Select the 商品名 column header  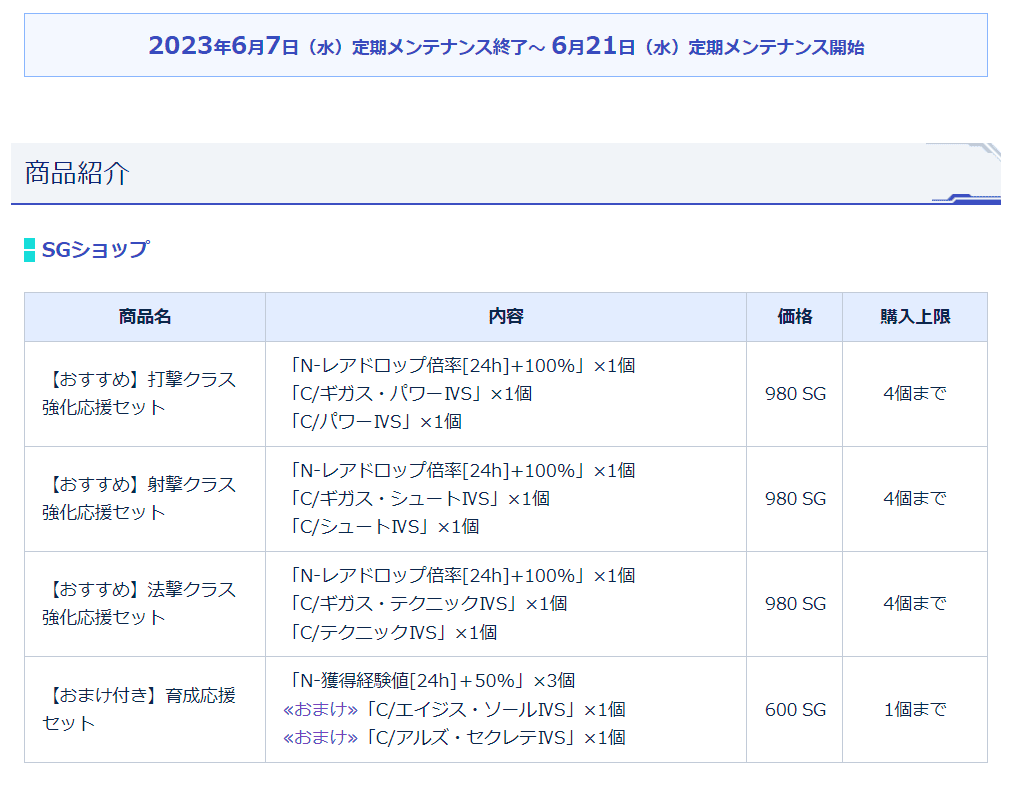pos(143,315)
